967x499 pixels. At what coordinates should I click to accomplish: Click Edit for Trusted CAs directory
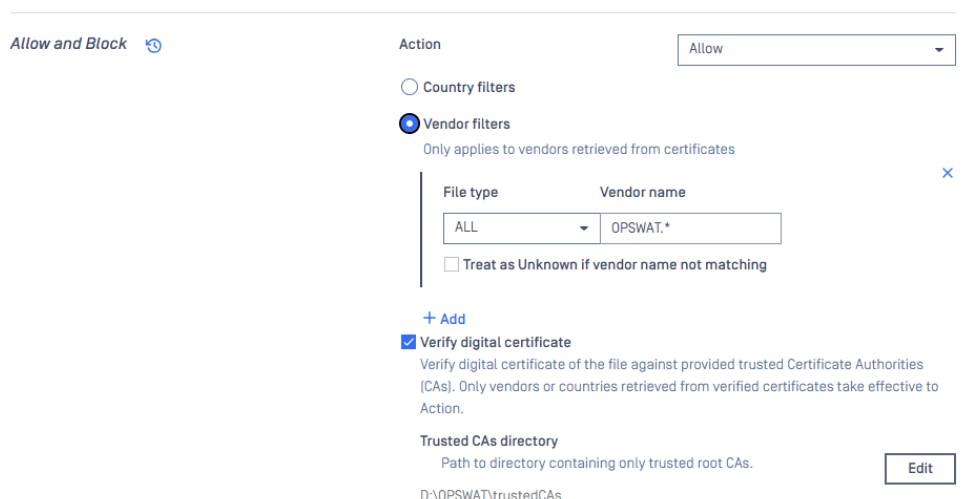(x=920, y=469)
